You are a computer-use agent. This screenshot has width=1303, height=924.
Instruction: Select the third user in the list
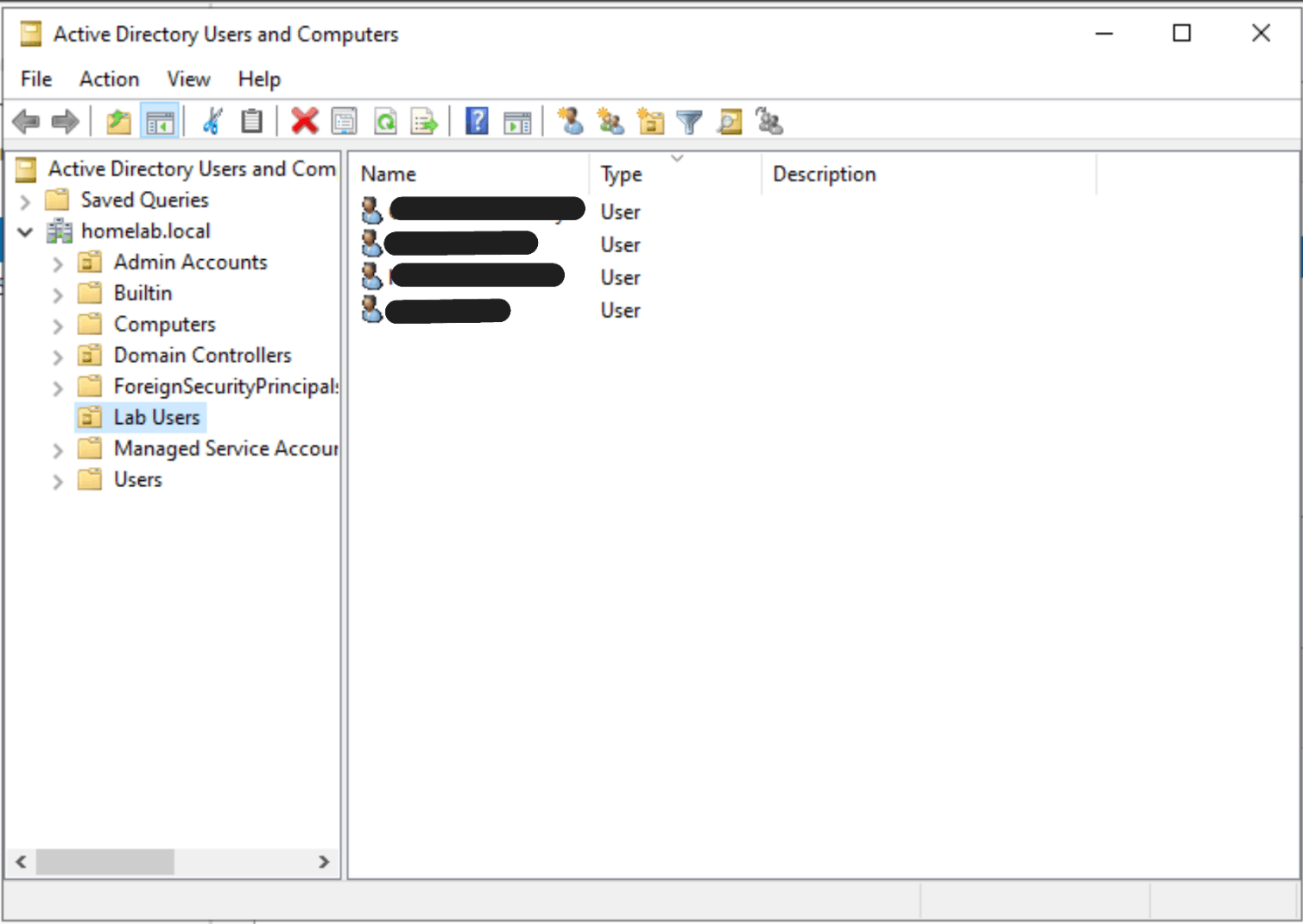[x=463, y=276]
